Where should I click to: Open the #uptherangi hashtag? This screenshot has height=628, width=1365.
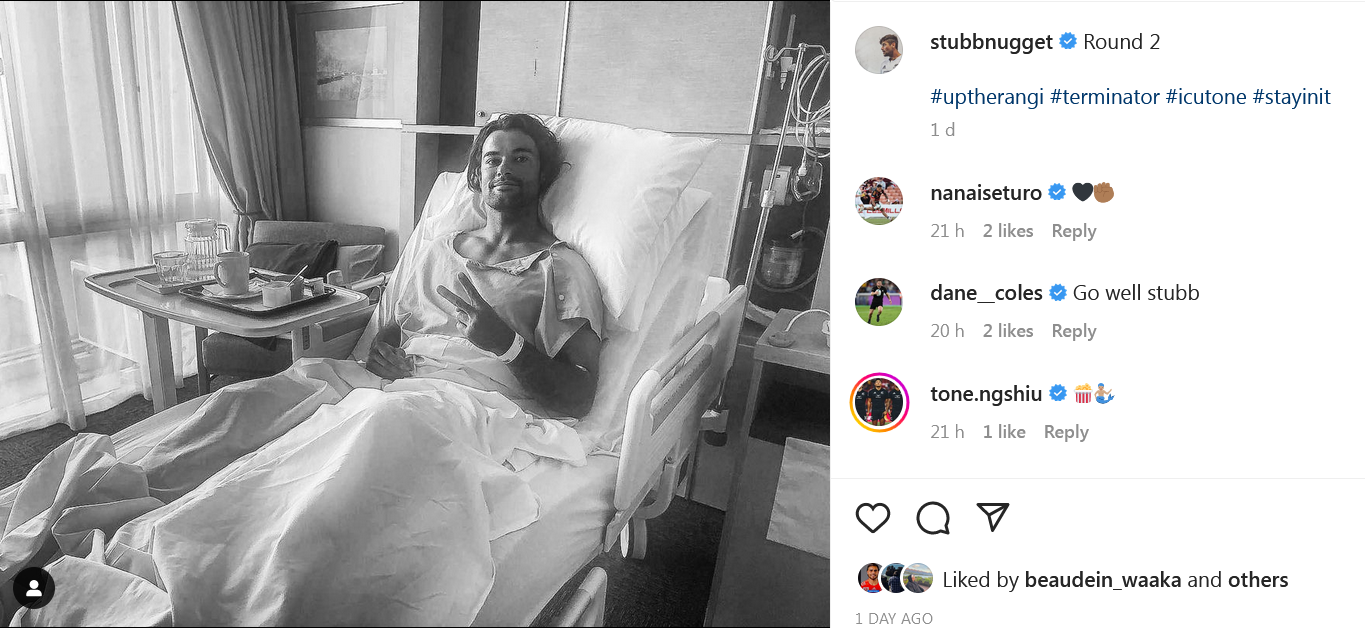coord(987,97)
